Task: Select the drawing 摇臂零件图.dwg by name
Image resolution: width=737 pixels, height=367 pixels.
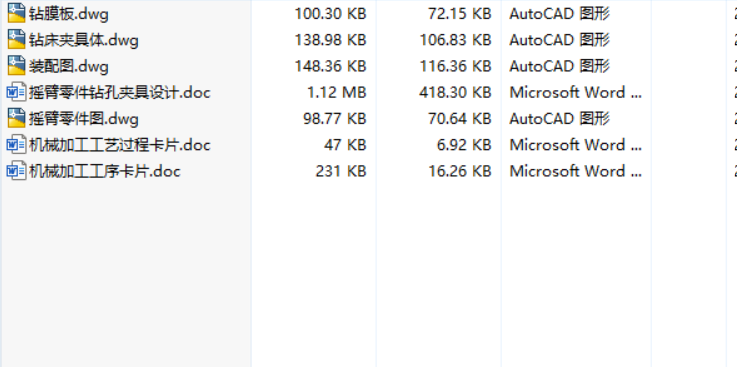Action: (84, 119)
